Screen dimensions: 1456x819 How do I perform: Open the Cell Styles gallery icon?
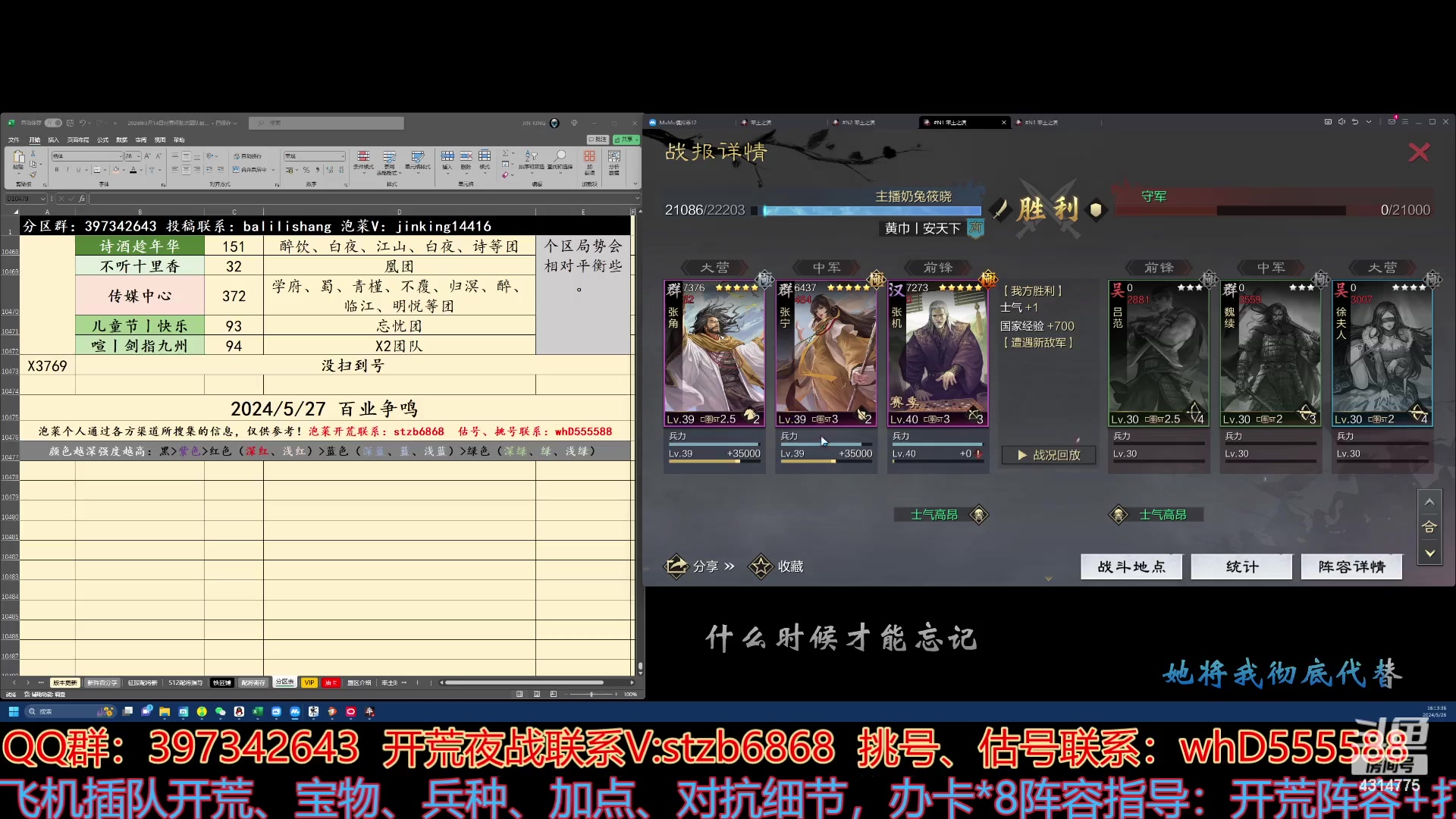click(x=418, y=156)
